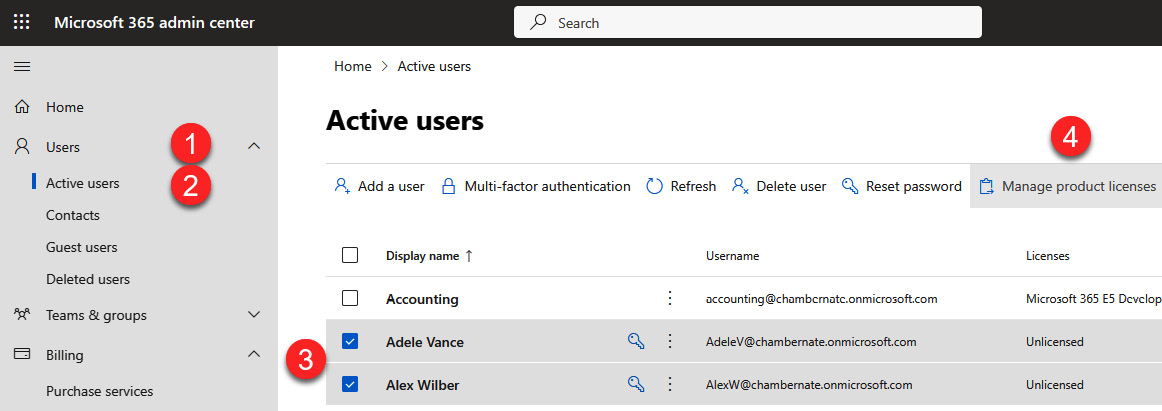The image size is (1162, 411).
Task: Click the Manage product licenses clipboard icon
Action: pos(986,186)
